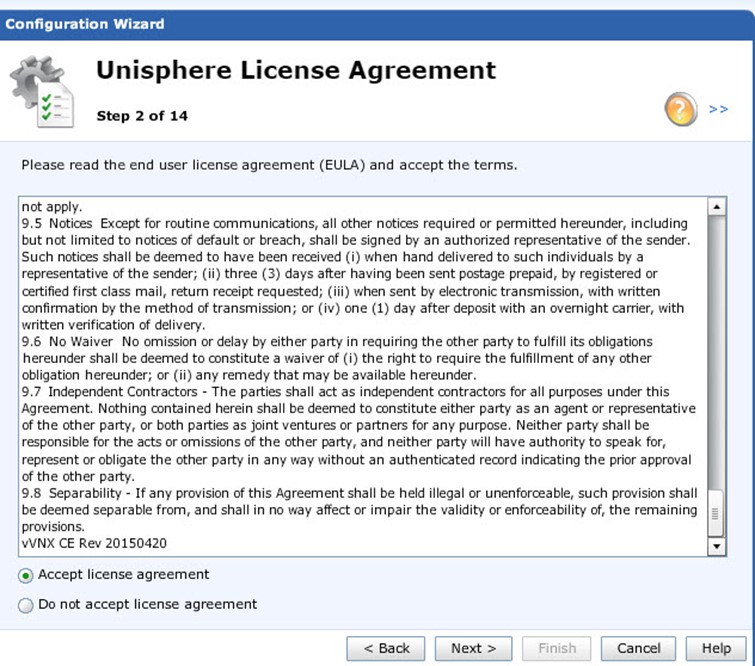Click the 'Please read the end user license agreement' instruction

click(269, 165)
